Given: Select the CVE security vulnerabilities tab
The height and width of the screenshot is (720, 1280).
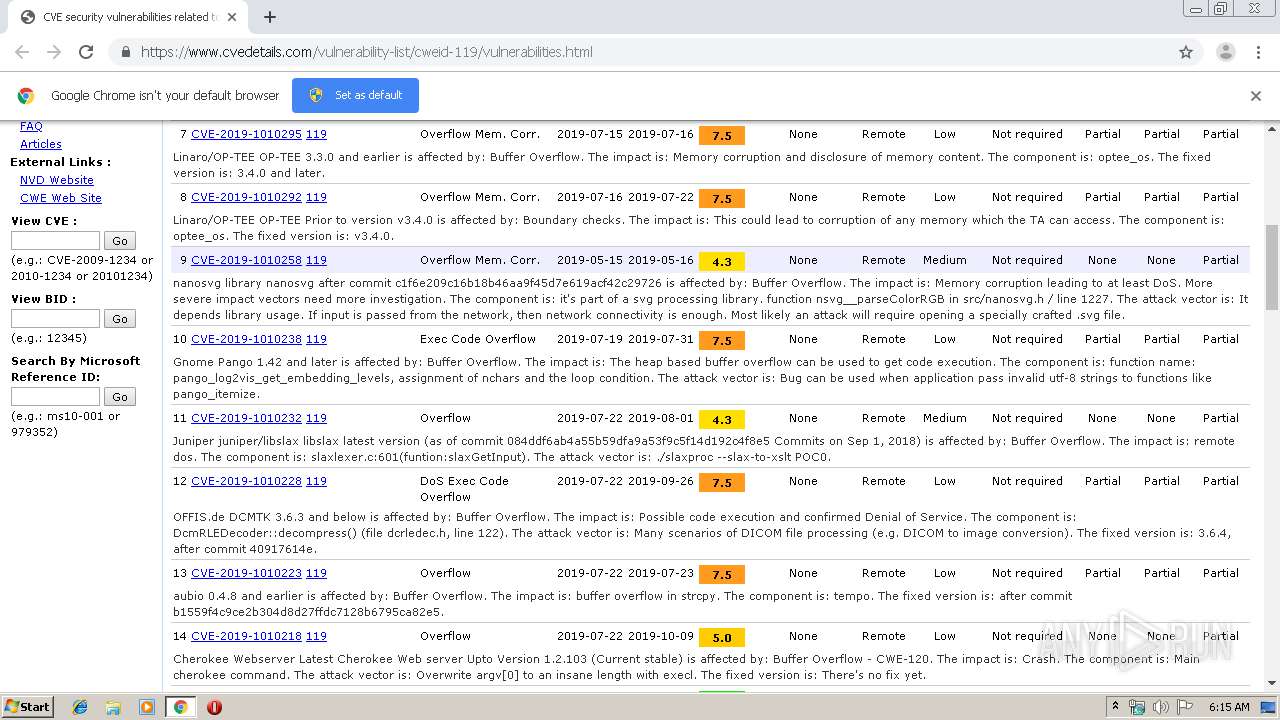Looking at the screenshot, I should click(x=128, y=17).
